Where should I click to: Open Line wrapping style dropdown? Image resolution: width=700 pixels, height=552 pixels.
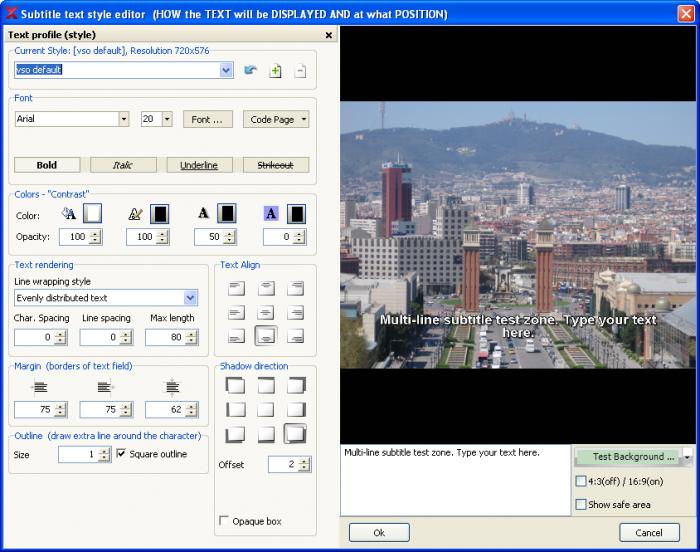click(191, 298)
